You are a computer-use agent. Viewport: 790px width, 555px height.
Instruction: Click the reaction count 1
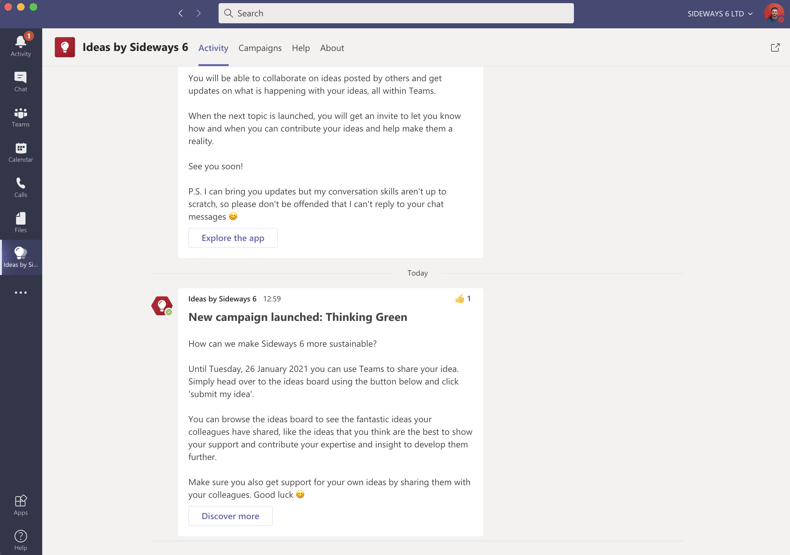click(x=469, y=299)
